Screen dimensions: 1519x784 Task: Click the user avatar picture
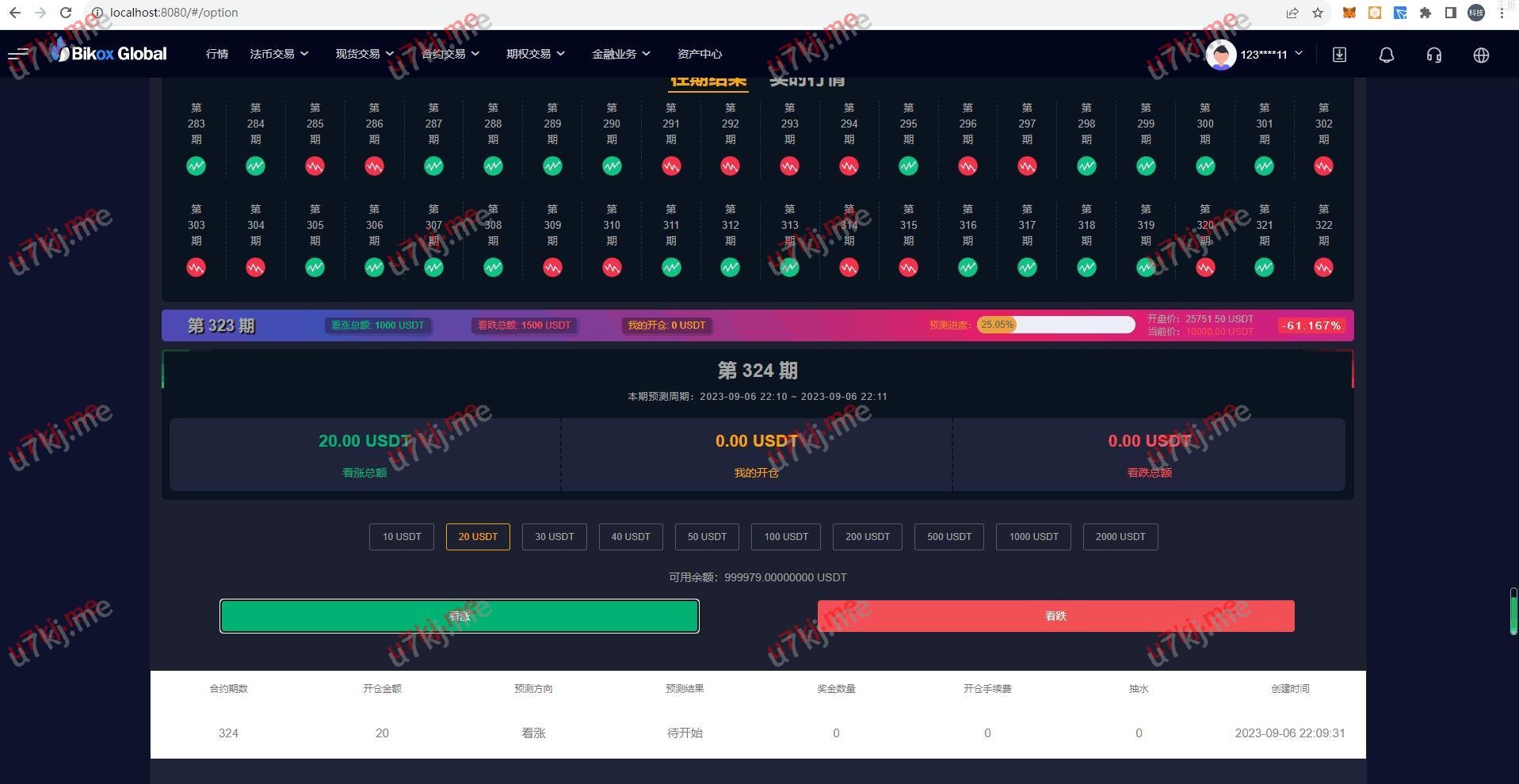click(x=1220, y=55)
